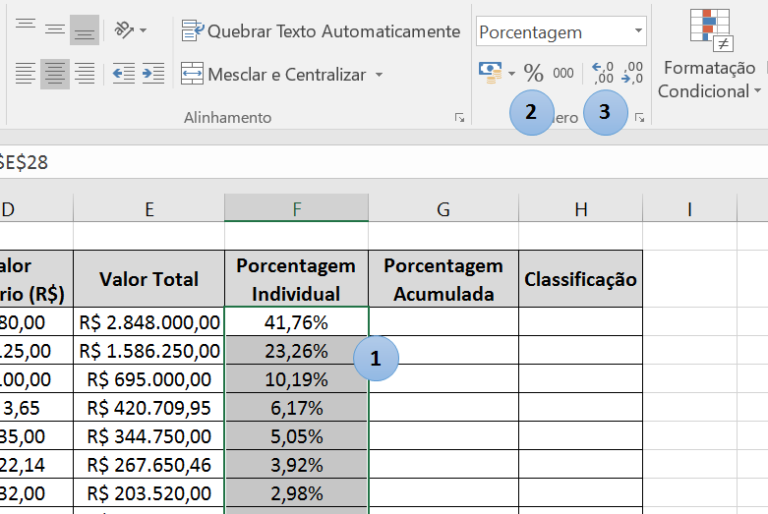Select column H header
The width and height of the screenshot is (768, 514).
(580, 209)
